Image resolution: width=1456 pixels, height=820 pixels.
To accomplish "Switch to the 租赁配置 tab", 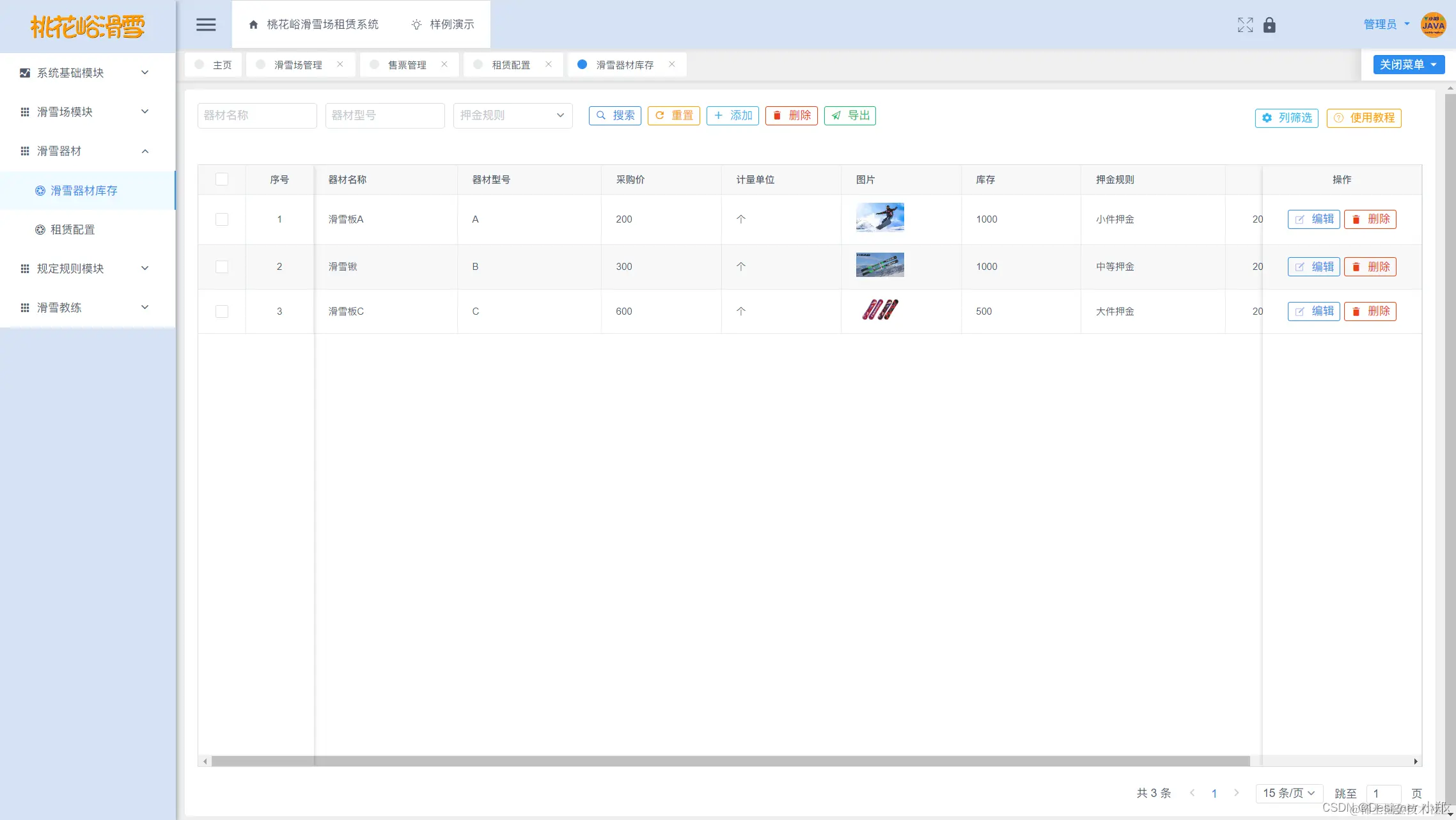I will 510,65.
